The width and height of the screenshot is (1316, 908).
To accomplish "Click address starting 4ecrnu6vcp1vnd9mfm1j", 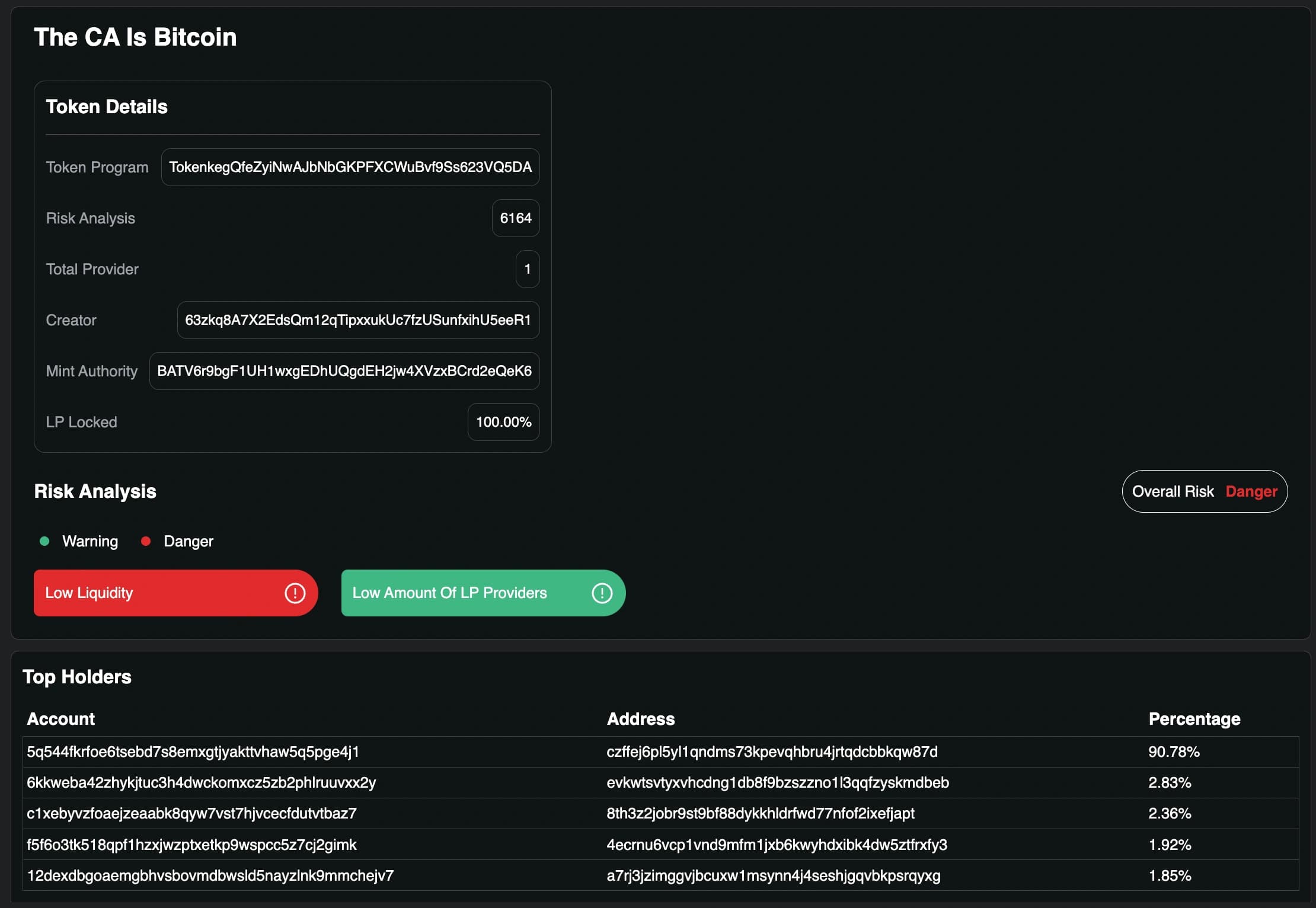I will (x=777, y=845).
